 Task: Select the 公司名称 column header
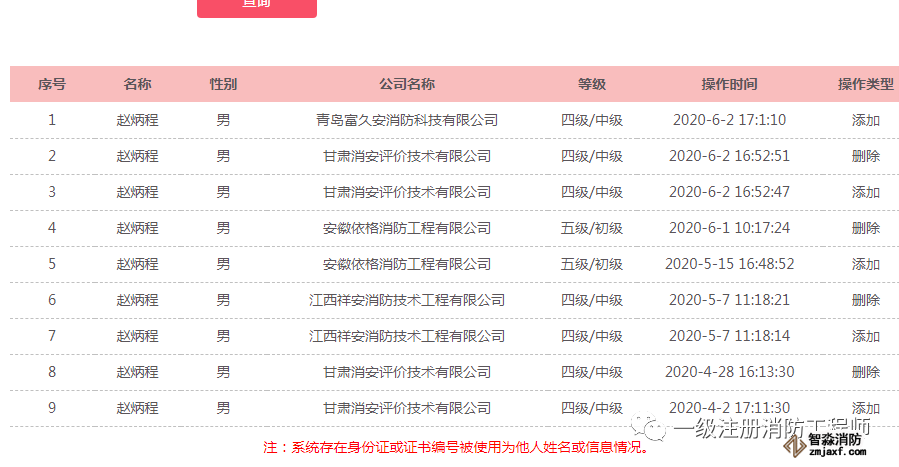(x=407, y=84)
